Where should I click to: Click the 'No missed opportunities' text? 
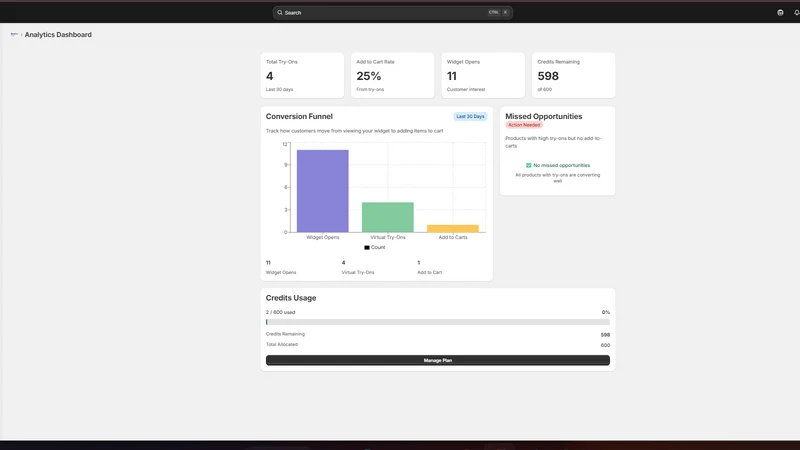click(x=561, y=165)
